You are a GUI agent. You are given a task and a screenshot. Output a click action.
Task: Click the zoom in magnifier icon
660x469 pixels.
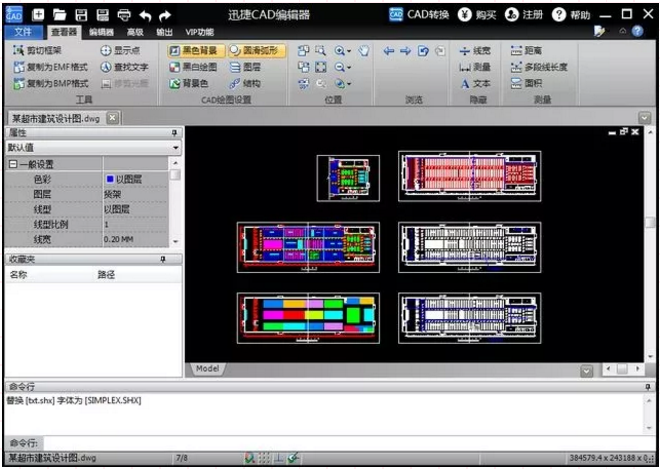(340, 51)
